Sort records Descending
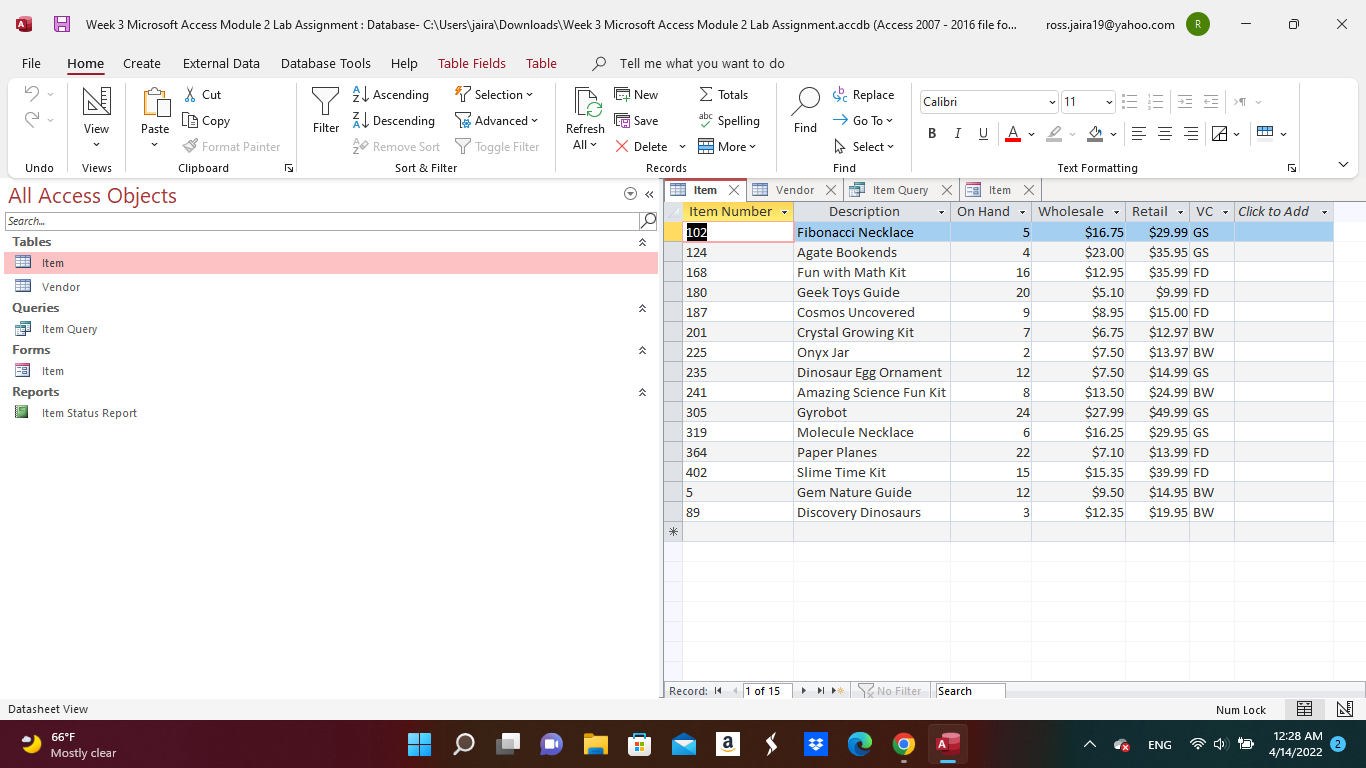The width and height of the screenshot is (1366, 768). pyautogui.click(x=394, y=120)
